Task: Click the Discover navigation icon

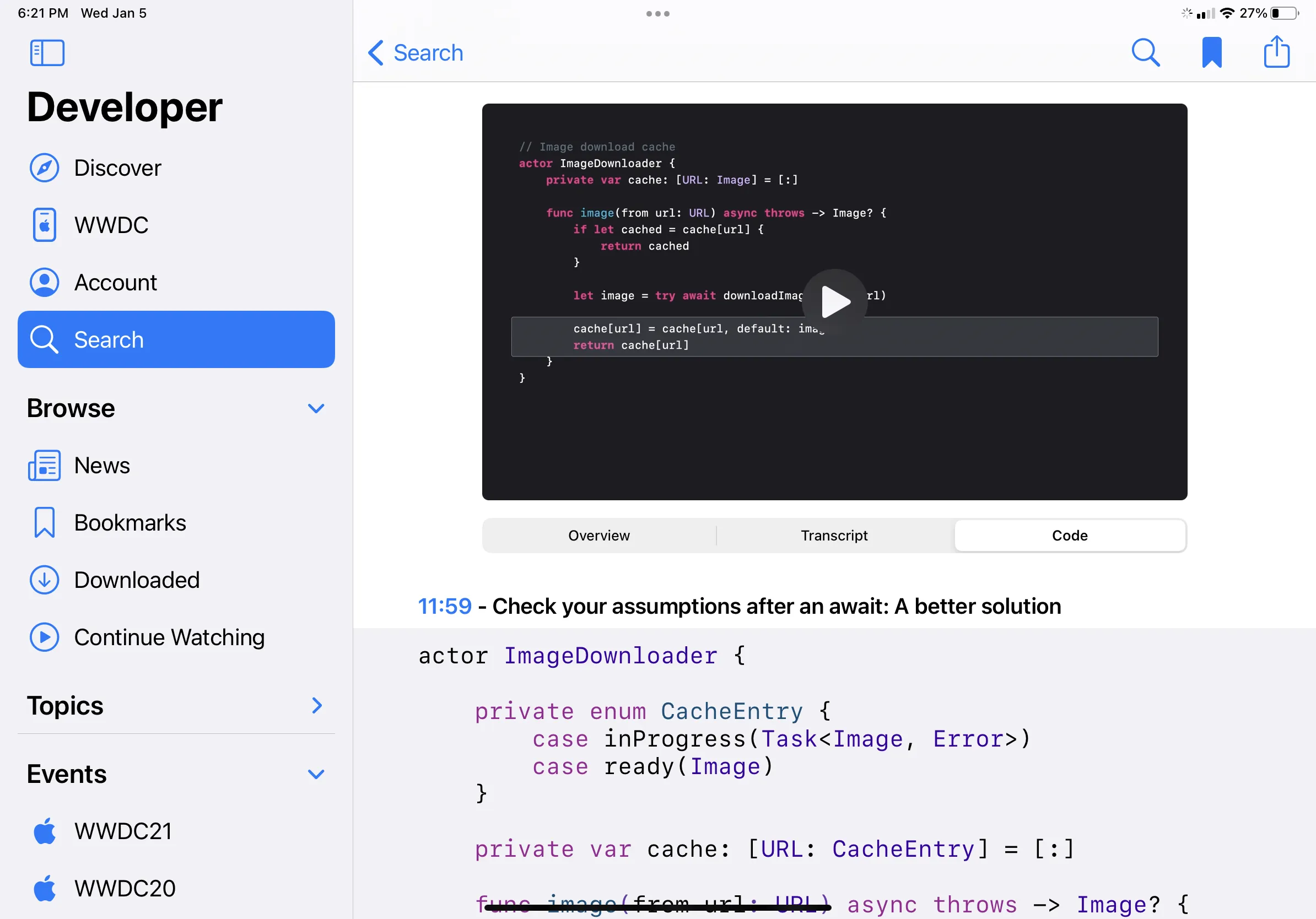Action: [44, 167]
